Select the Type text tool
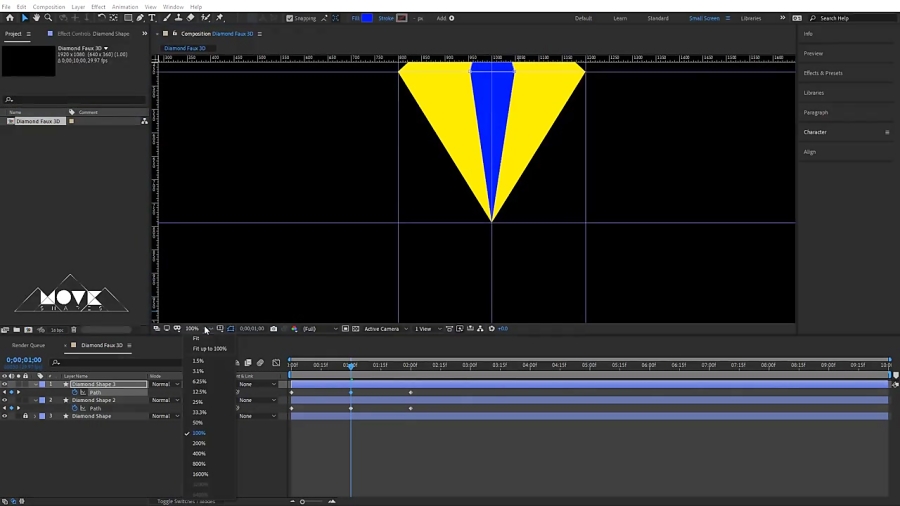 coord(152,18)
